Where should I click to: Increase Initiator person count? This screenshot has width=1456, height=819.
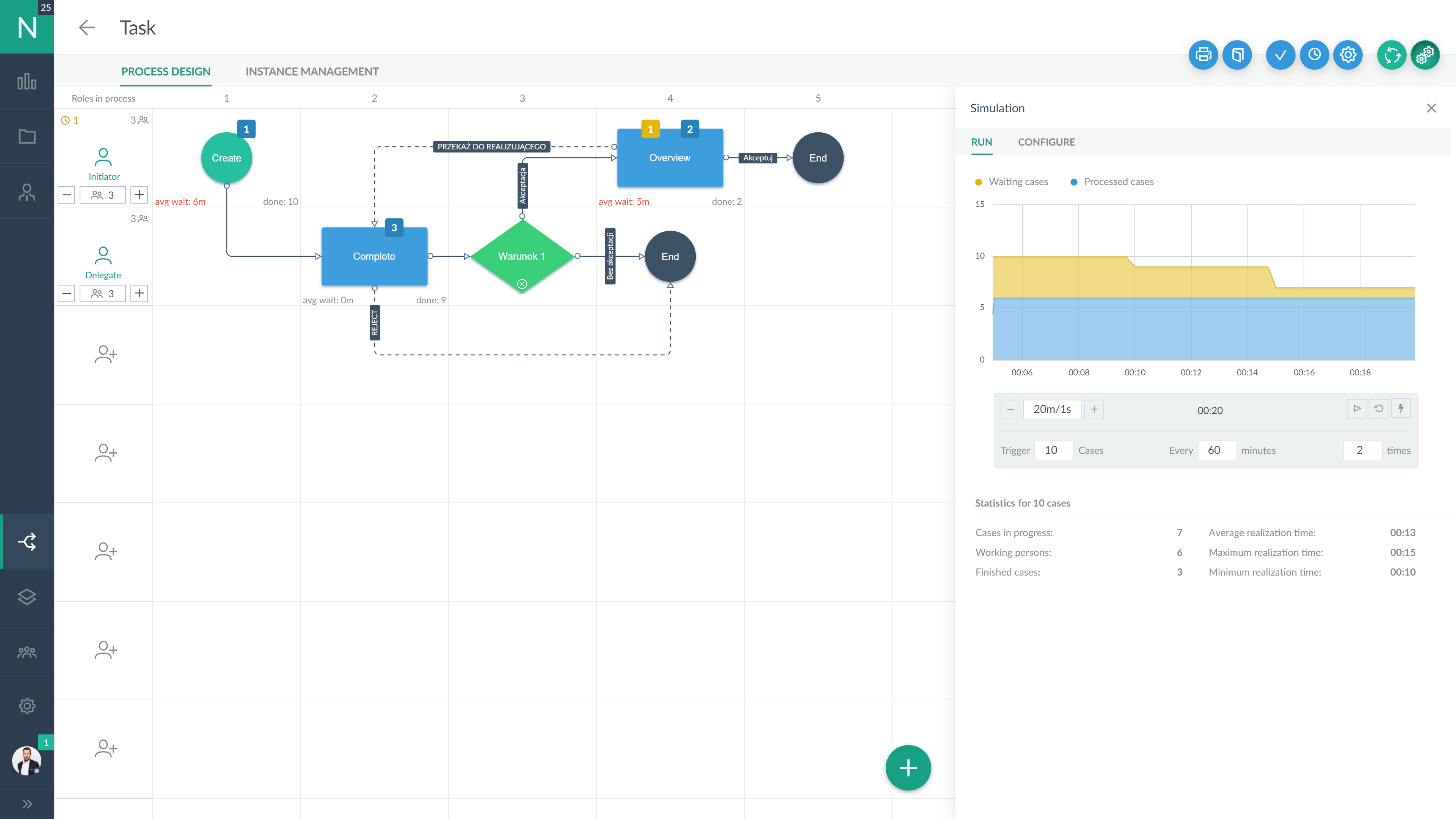tap(139, 195)
